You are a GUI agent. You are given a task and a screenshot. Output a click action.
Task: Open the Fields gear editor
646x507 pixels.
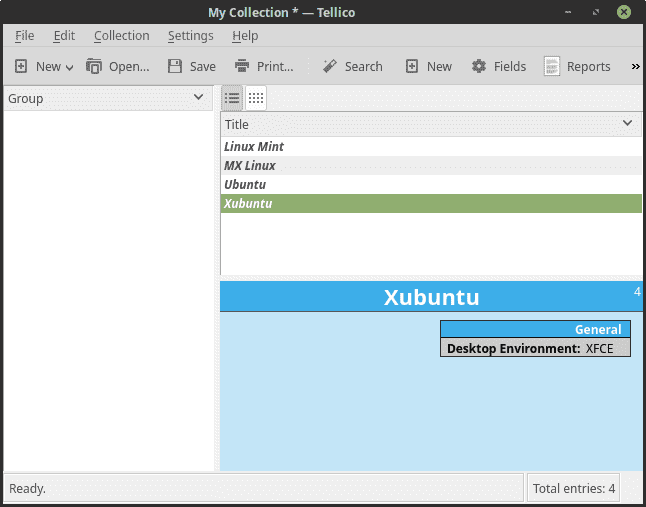(499, 66)
